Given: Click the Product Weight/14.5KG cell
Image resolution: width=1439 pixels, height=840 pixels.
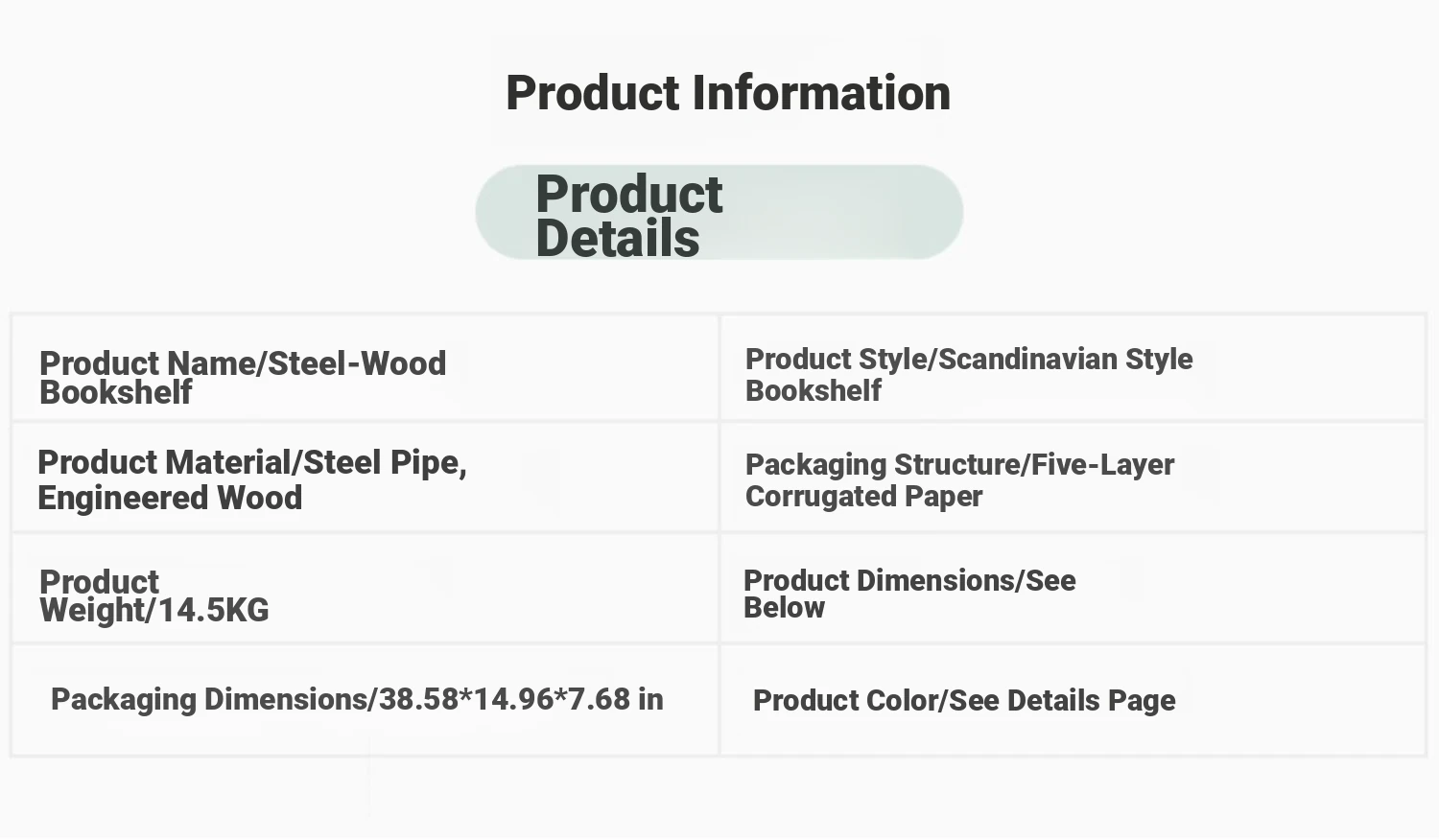Looking at the screenshot, I should pos(366,589).
